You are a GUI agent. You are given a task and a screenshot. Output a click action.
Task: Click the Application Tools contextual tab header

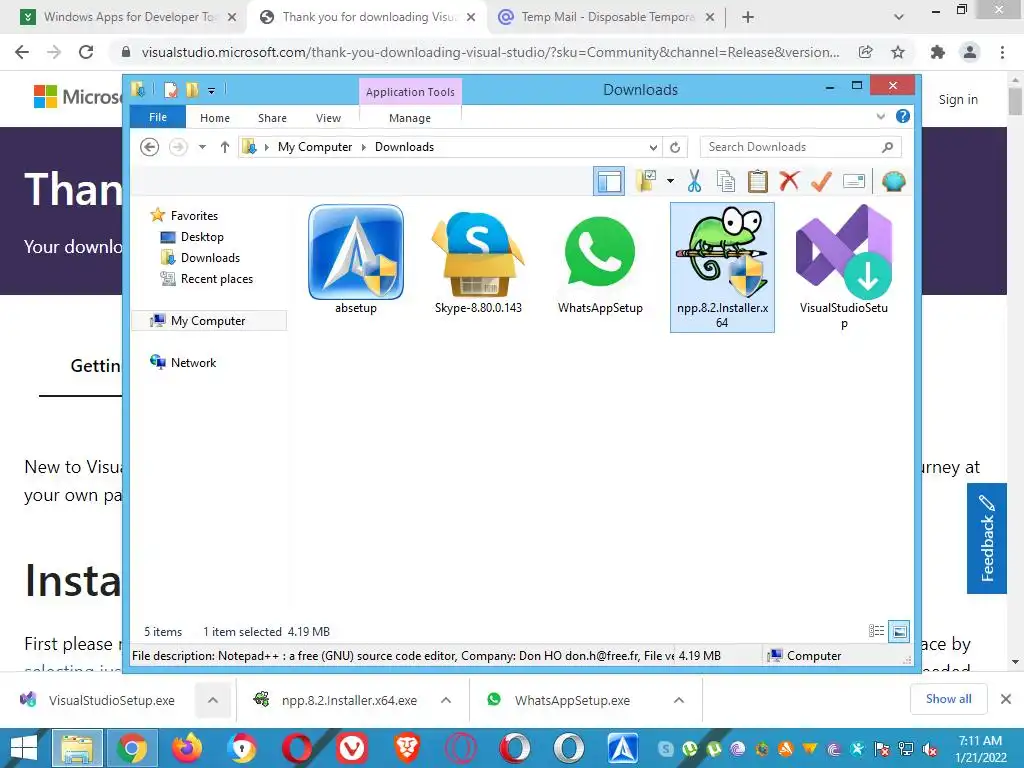(x=410, y=92)
